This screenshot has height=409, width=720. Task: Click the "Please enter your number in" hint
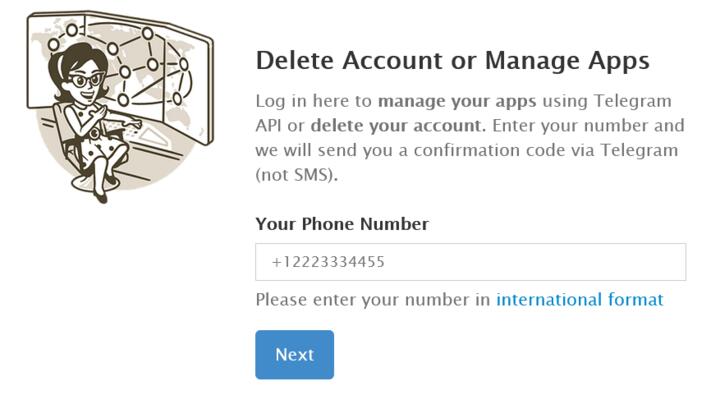[x=373, y=300]
